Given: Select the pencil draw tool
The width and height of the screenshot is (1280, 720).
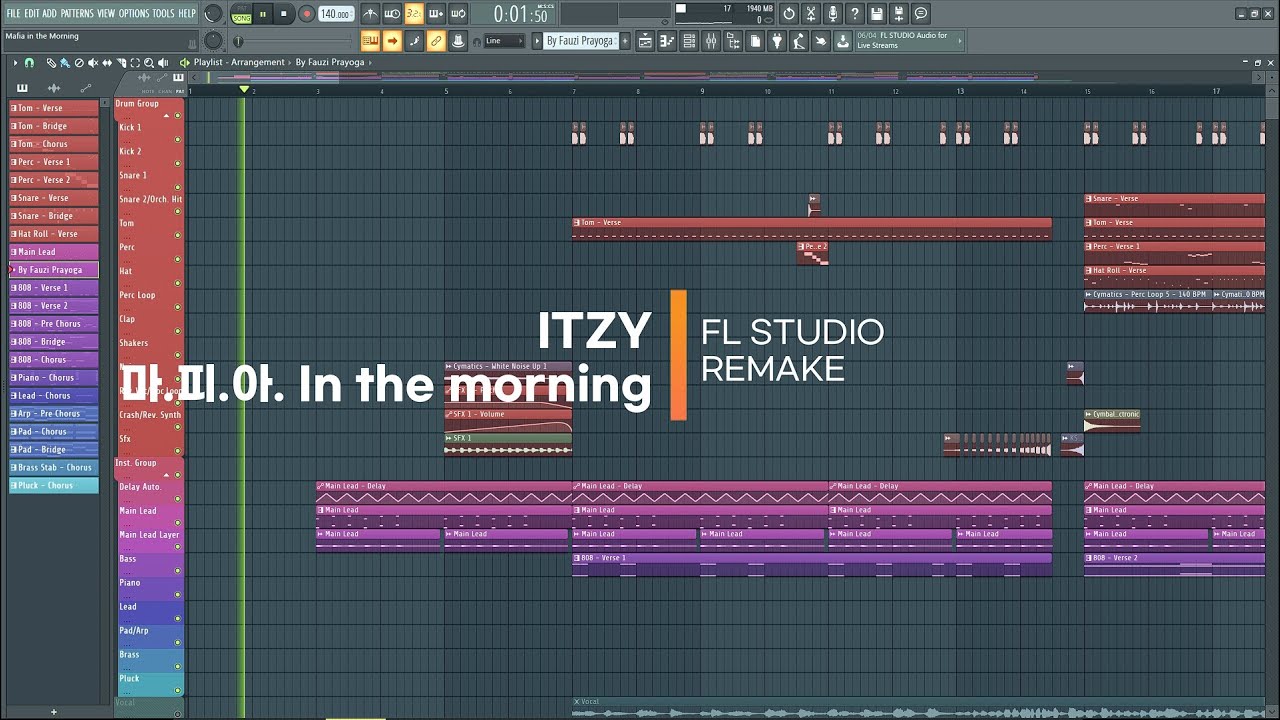Looking at the screenshot, I should 51,62.
